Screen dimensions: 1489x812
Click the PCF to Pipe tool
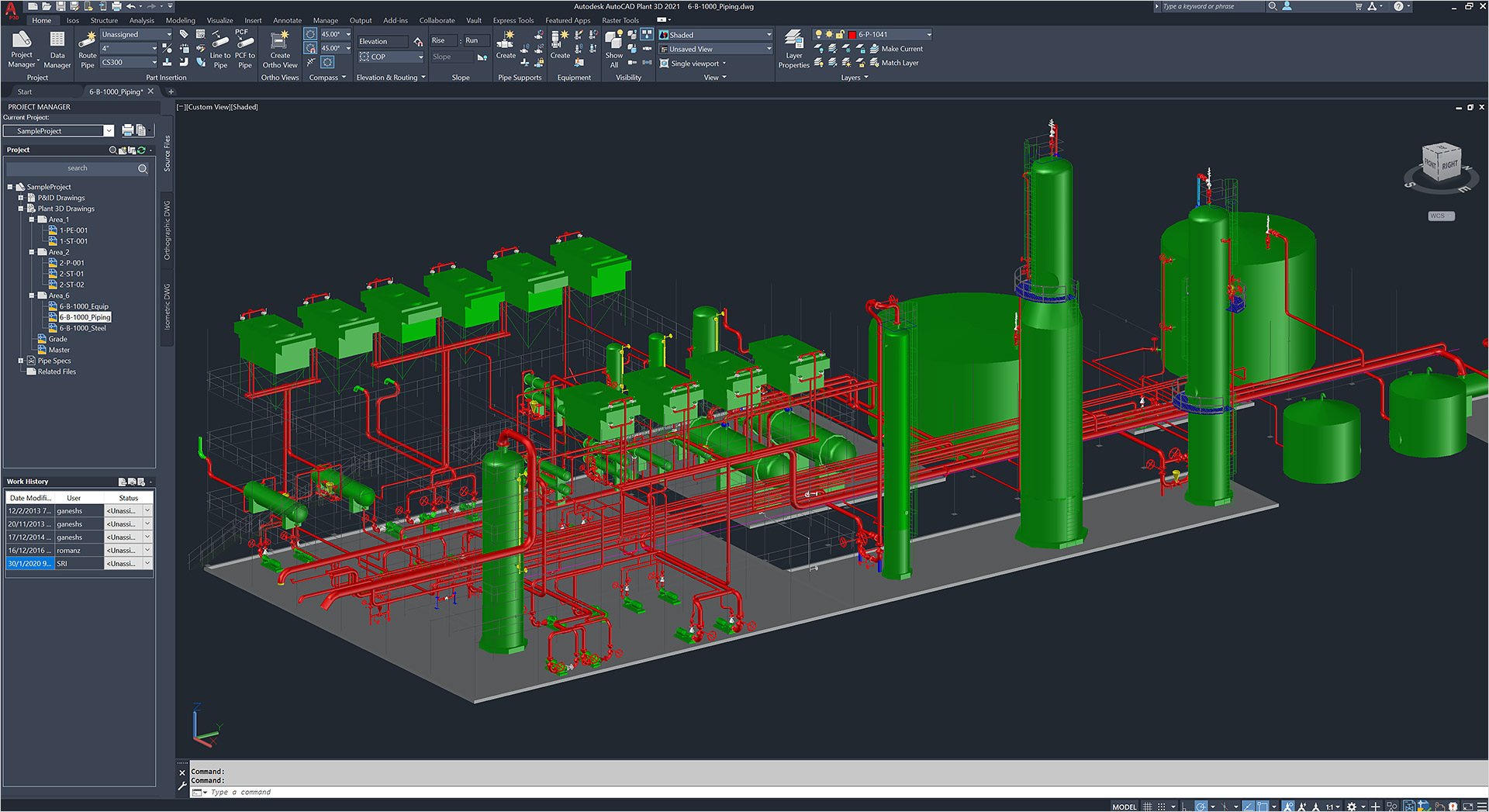tap(244, 48)
